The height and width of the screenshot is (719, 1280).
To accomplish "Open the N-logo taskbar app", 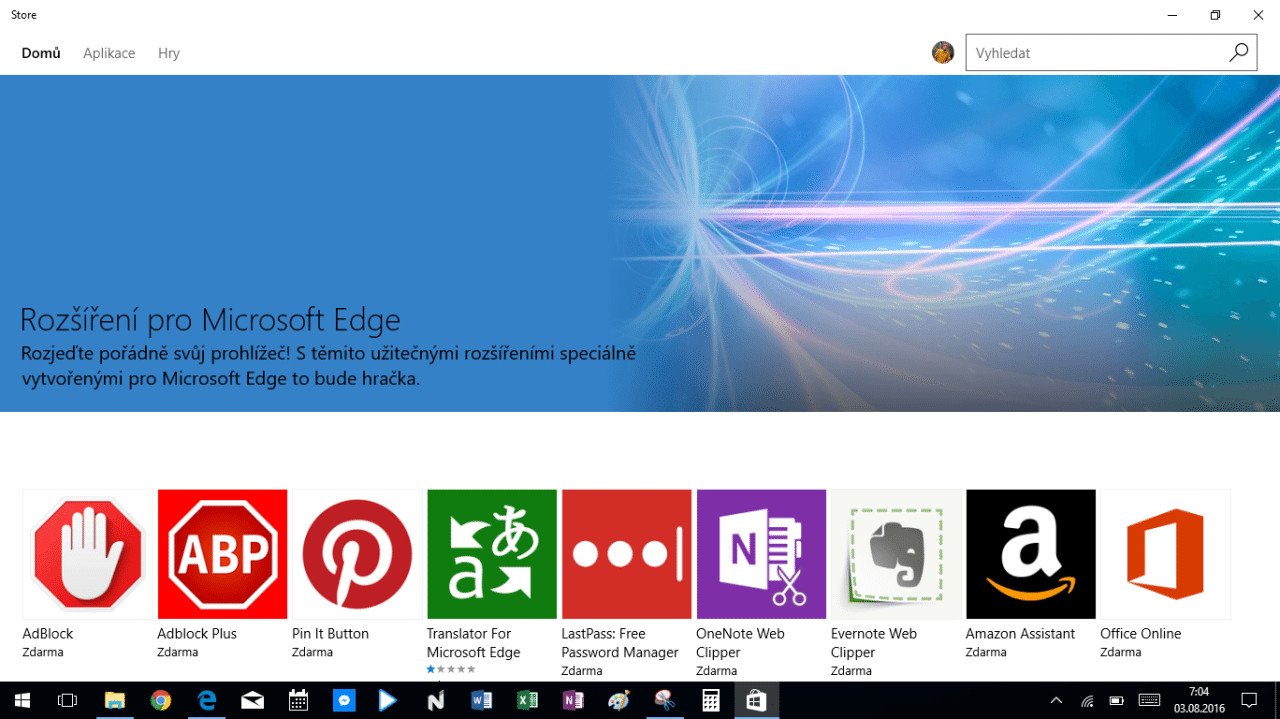I will click(435, 701).
